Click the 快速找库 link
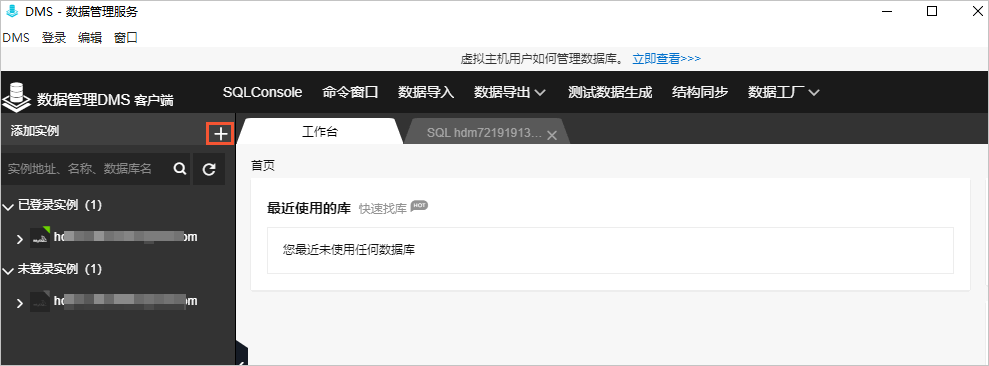 (x=383, y=209)
